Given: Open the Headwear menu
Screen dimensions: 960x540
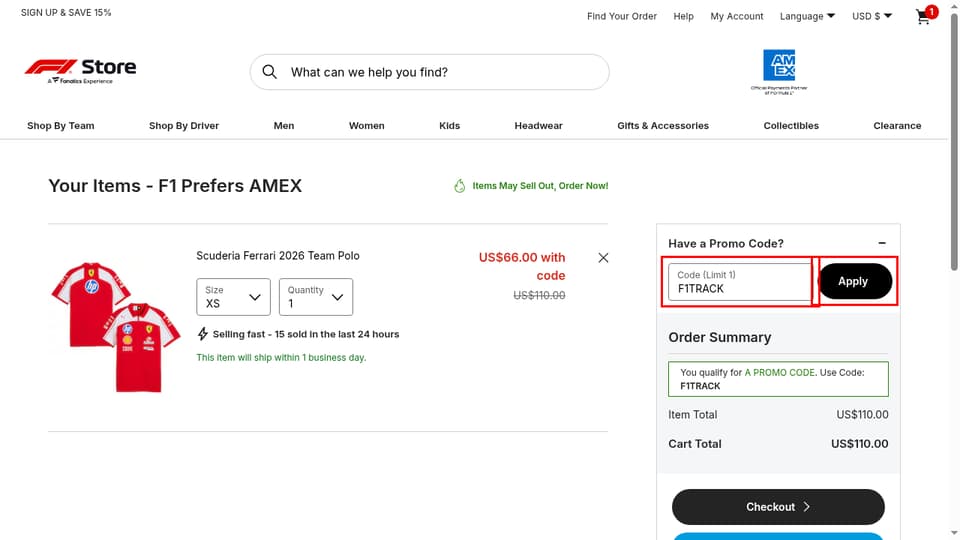Looking at the screenshot, I should (x=538, y=126).
